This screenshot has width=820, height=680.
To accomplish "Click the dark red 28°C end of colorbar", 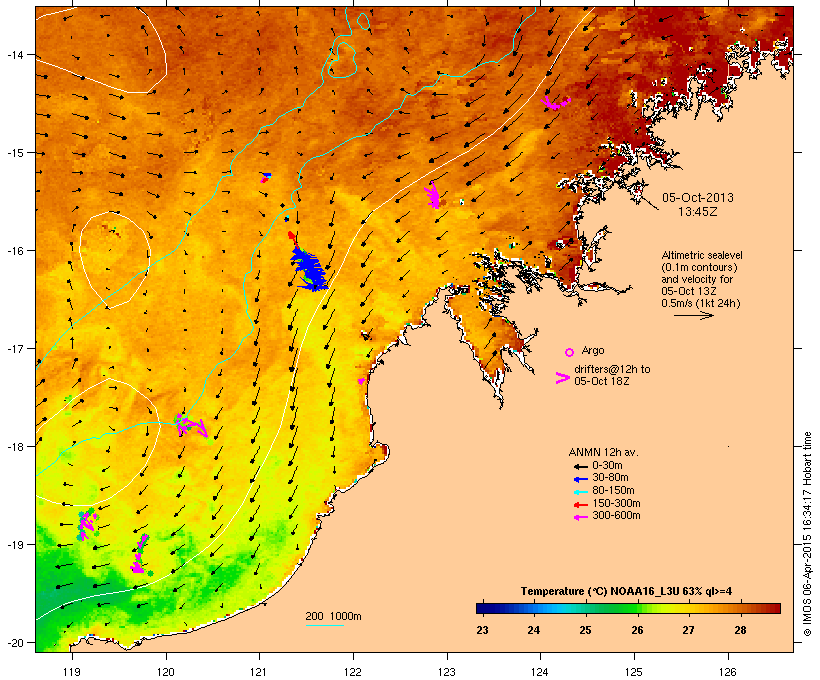I will 775,608.
